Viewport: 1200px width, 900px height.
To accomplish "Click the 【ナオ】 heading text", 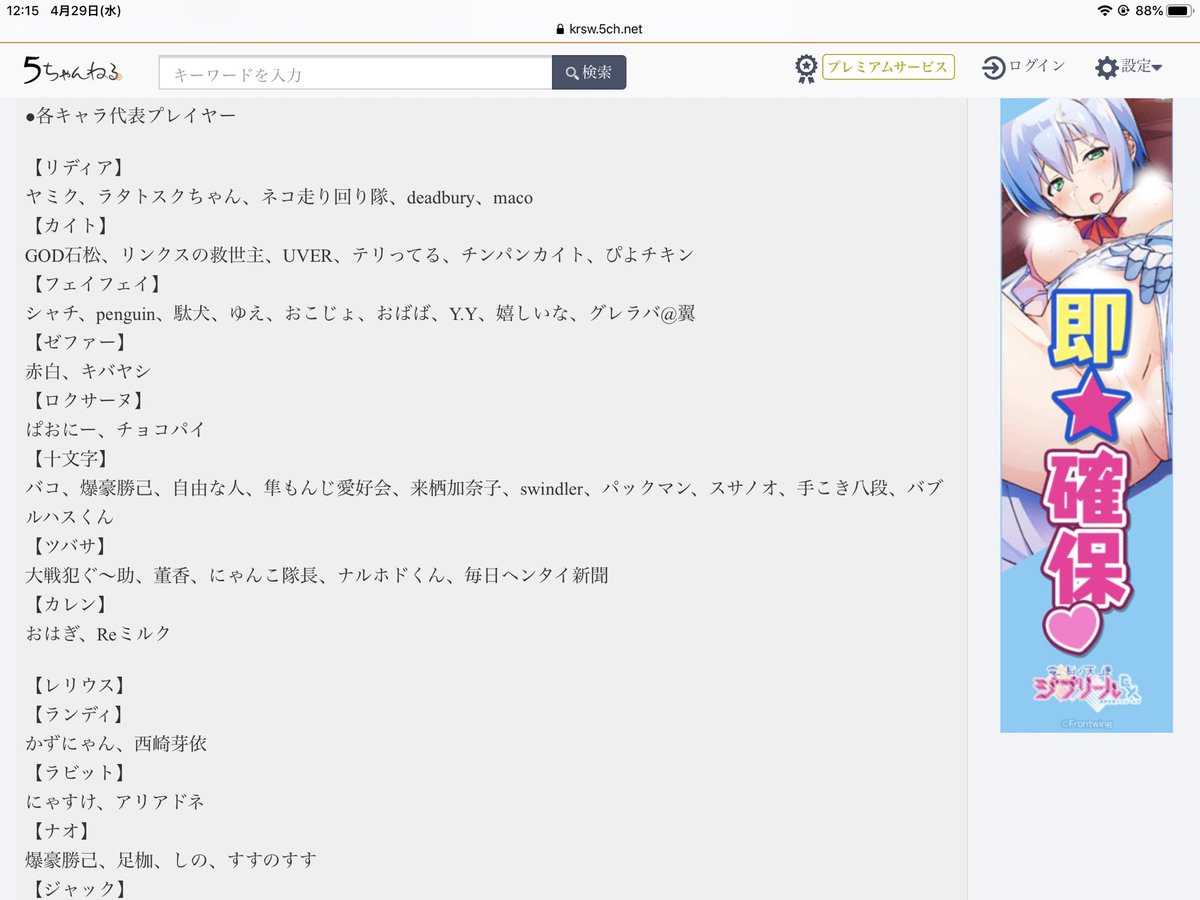I will [59, 830].
